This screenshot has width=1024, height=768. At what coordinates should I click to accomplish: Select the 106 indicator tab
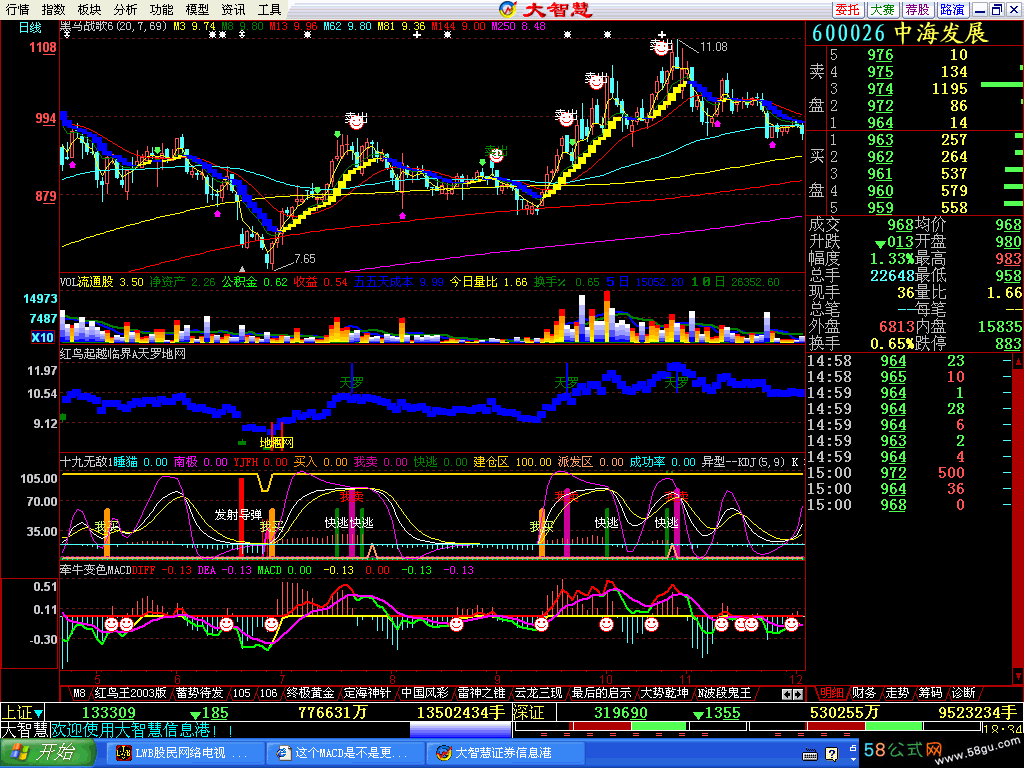coord(268,693)
